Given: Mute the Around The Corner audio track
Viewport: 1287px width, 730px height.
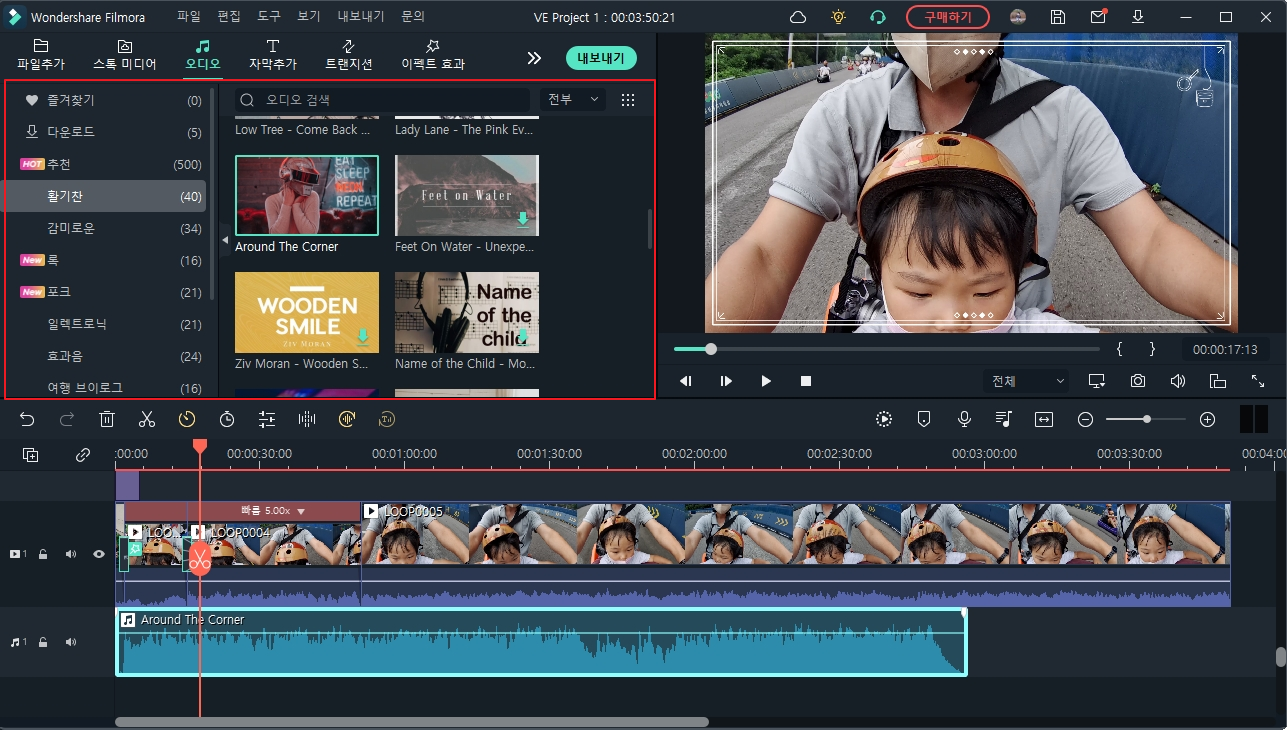Looking at the screenshot, I should [70, 641].
